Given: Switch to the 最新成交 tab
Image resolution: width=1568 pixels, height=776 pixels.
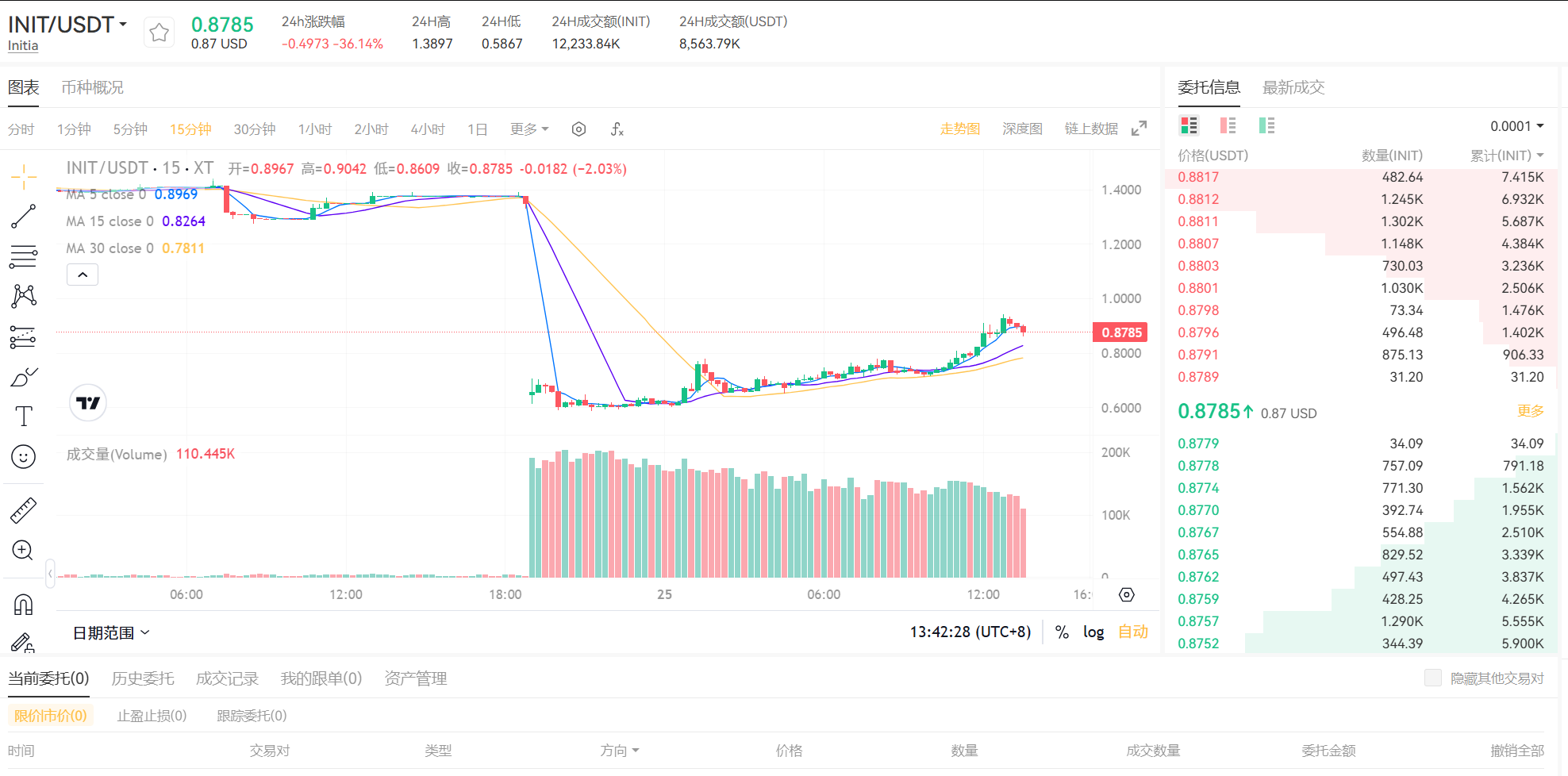Looking at the screenshot, I should point(1293,87).
